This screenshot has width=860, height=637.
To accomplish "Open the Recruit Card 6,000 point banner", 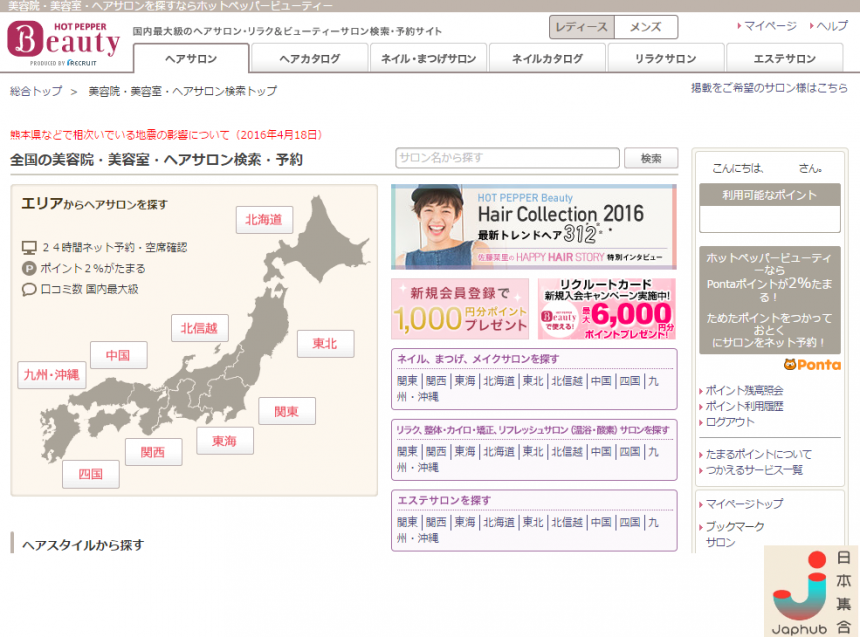I will click(x=607, y=309).
